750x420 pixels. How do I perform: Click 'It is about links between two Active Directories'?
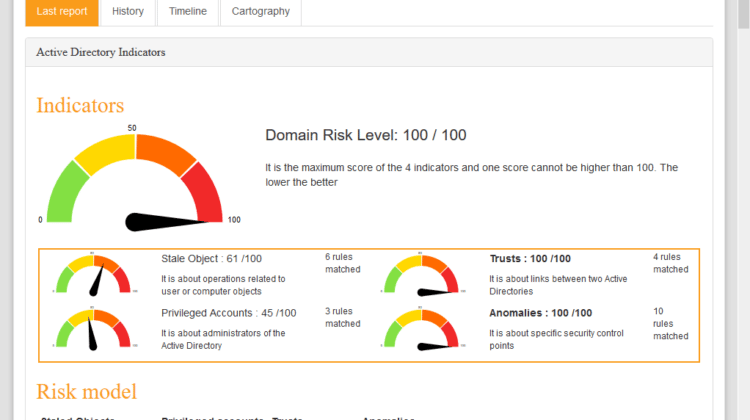tap(558, 285)
